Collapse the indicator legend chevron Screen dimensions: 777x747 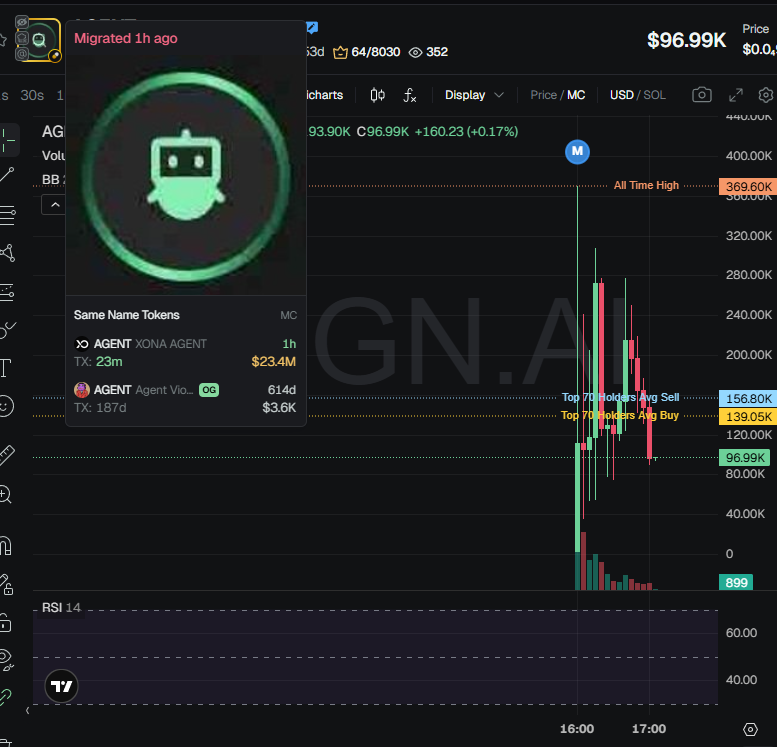55,205
